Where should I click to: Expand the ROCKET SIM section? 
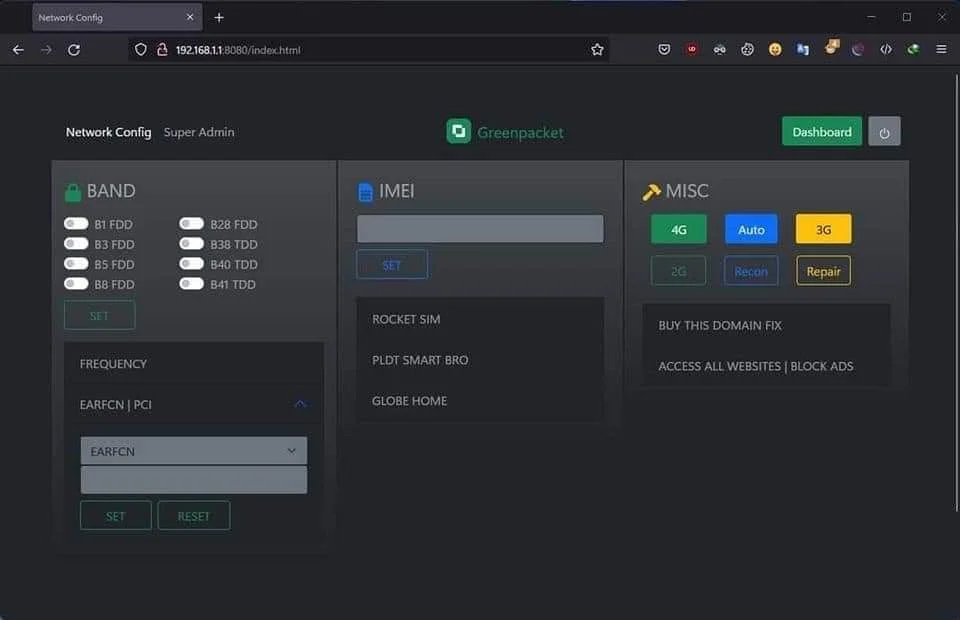tap(480, 319)
